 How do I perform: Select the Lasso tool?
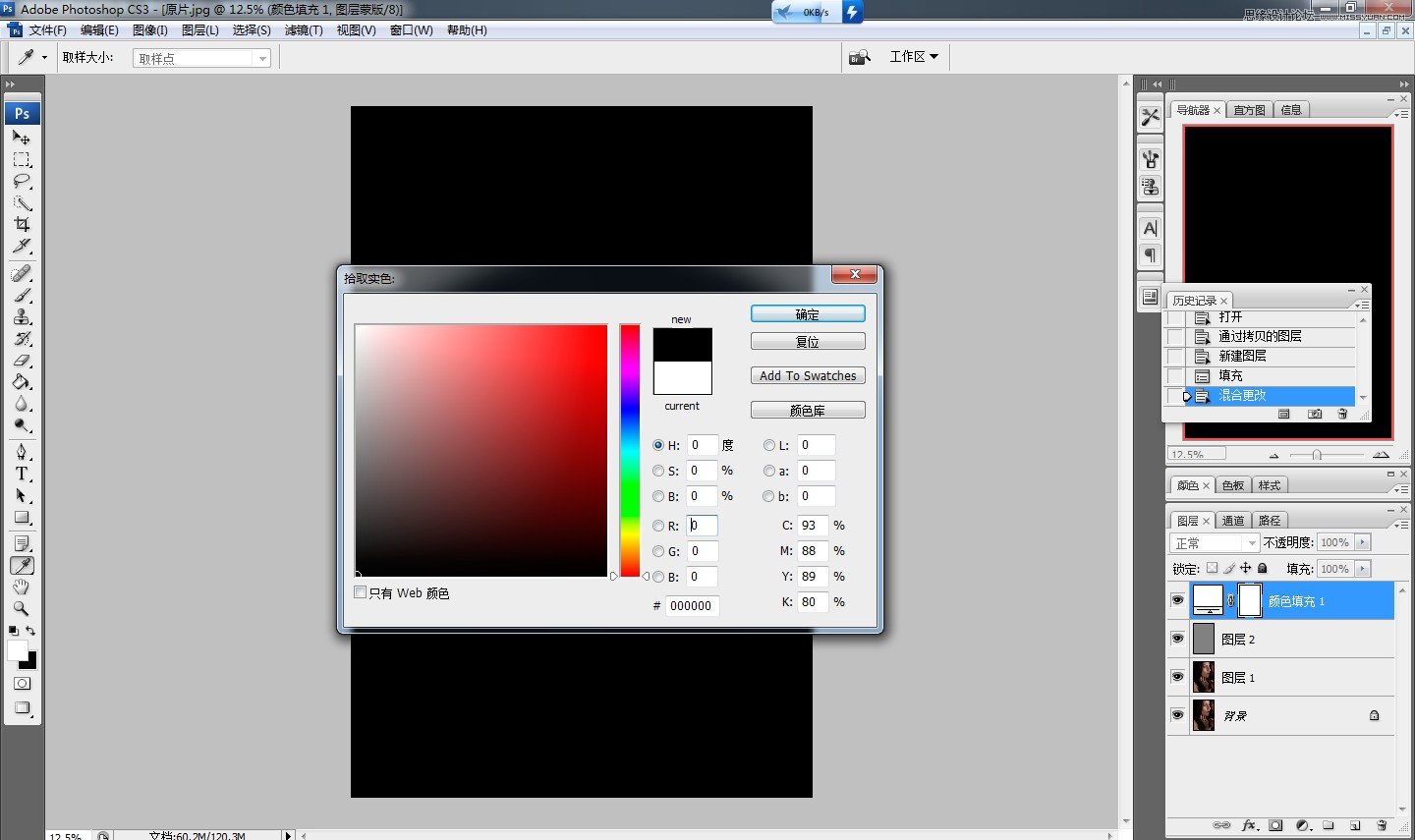coord(22,182)
